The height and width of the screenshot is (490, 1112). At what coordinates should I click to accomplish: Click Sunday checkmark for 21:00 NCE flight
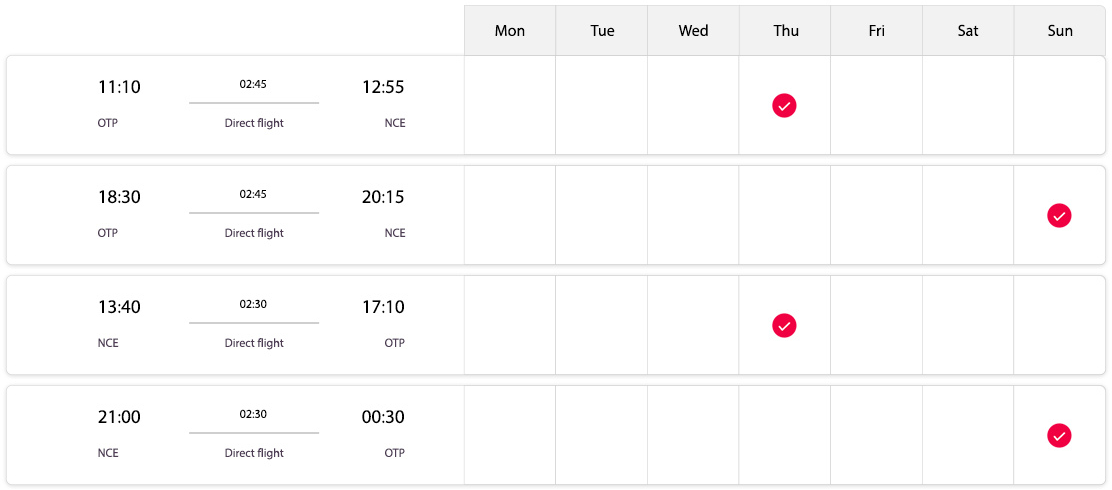[1060, 435]
